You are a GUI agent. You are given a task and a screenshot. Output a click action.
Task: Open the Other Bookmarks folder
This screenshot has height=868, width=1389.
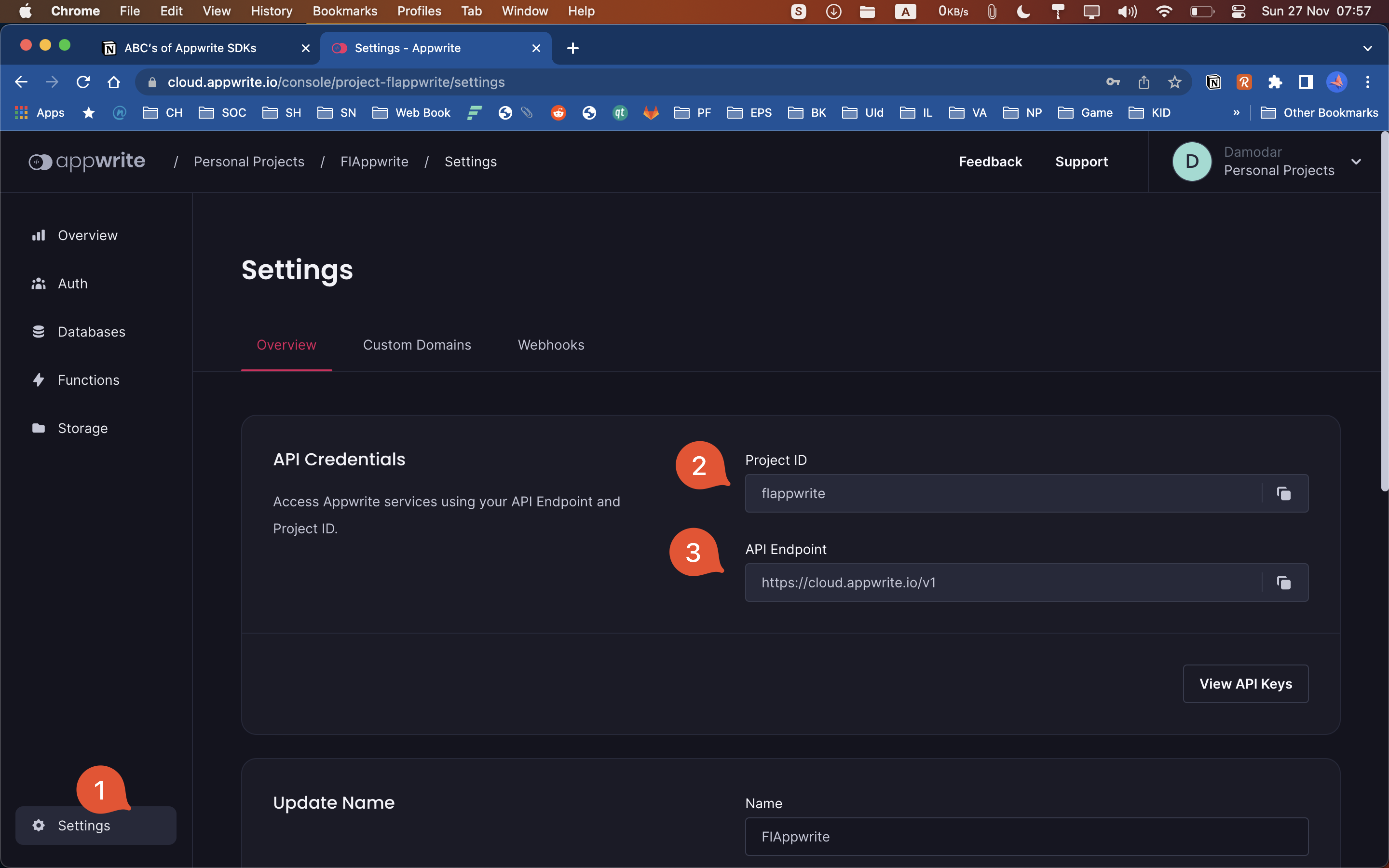[1319, 113]
